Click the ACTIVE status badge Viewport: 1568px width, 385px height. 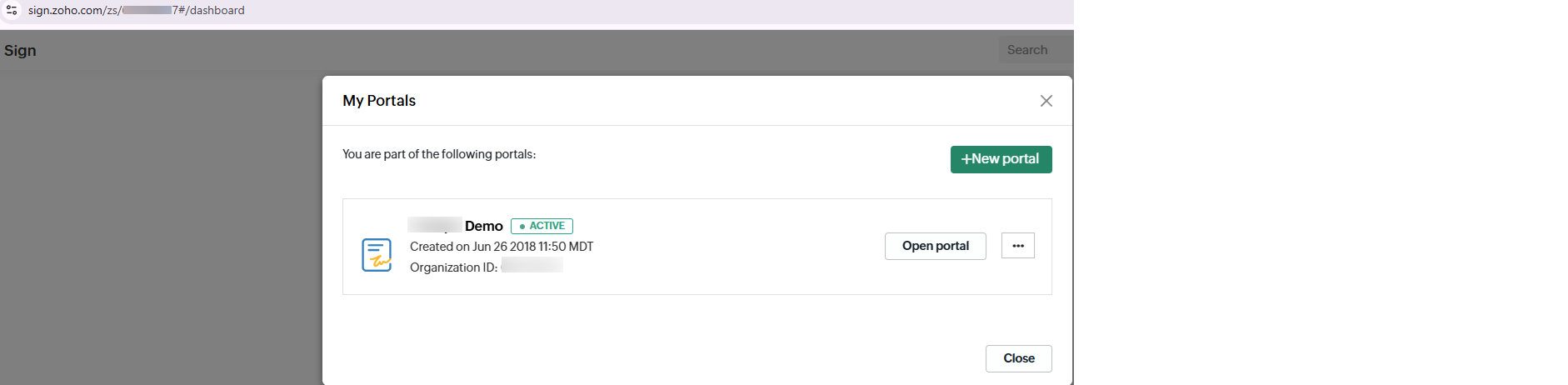point(542,226)
